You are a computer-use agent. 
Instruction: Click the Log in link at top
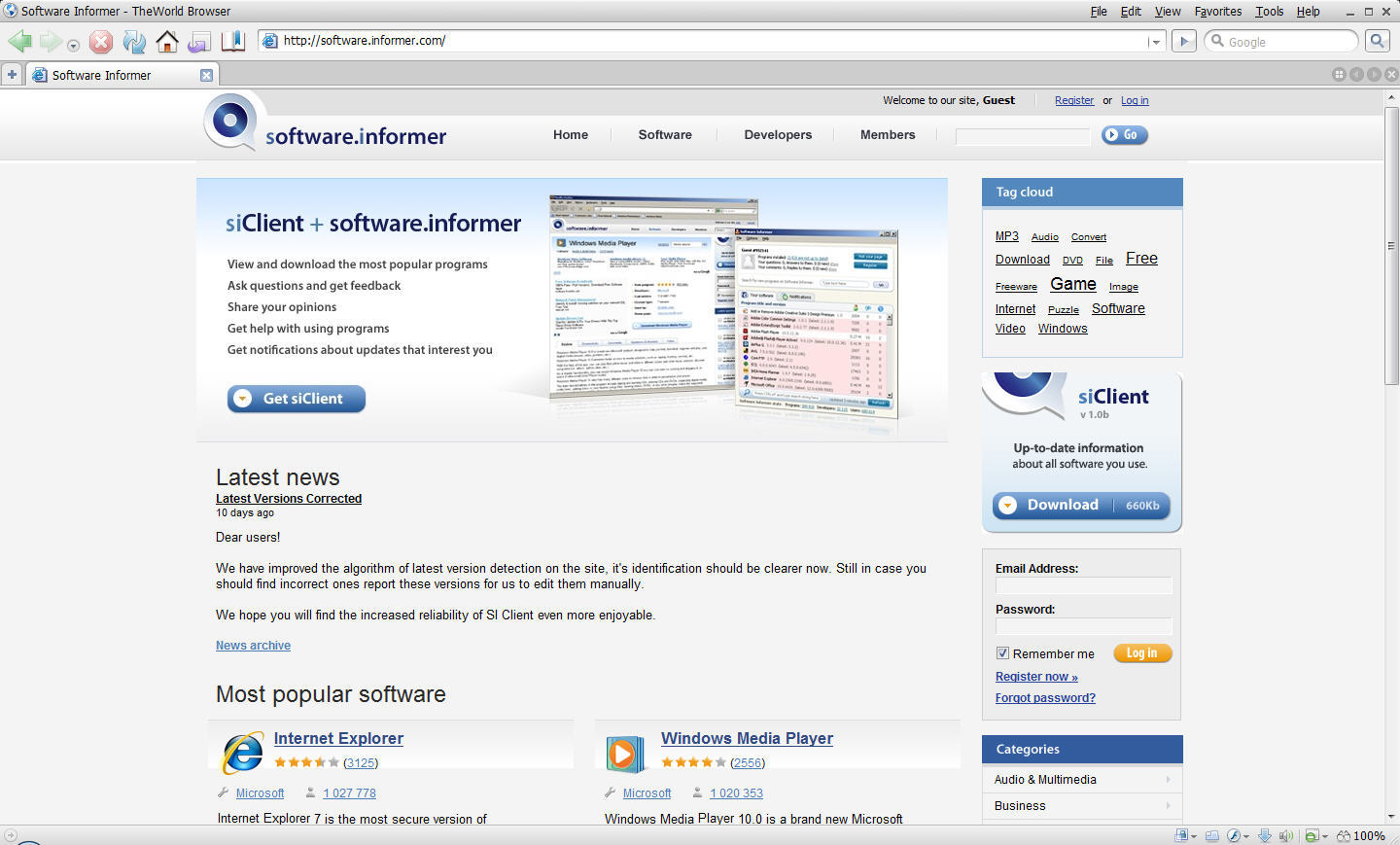(x=1135, y=100)
